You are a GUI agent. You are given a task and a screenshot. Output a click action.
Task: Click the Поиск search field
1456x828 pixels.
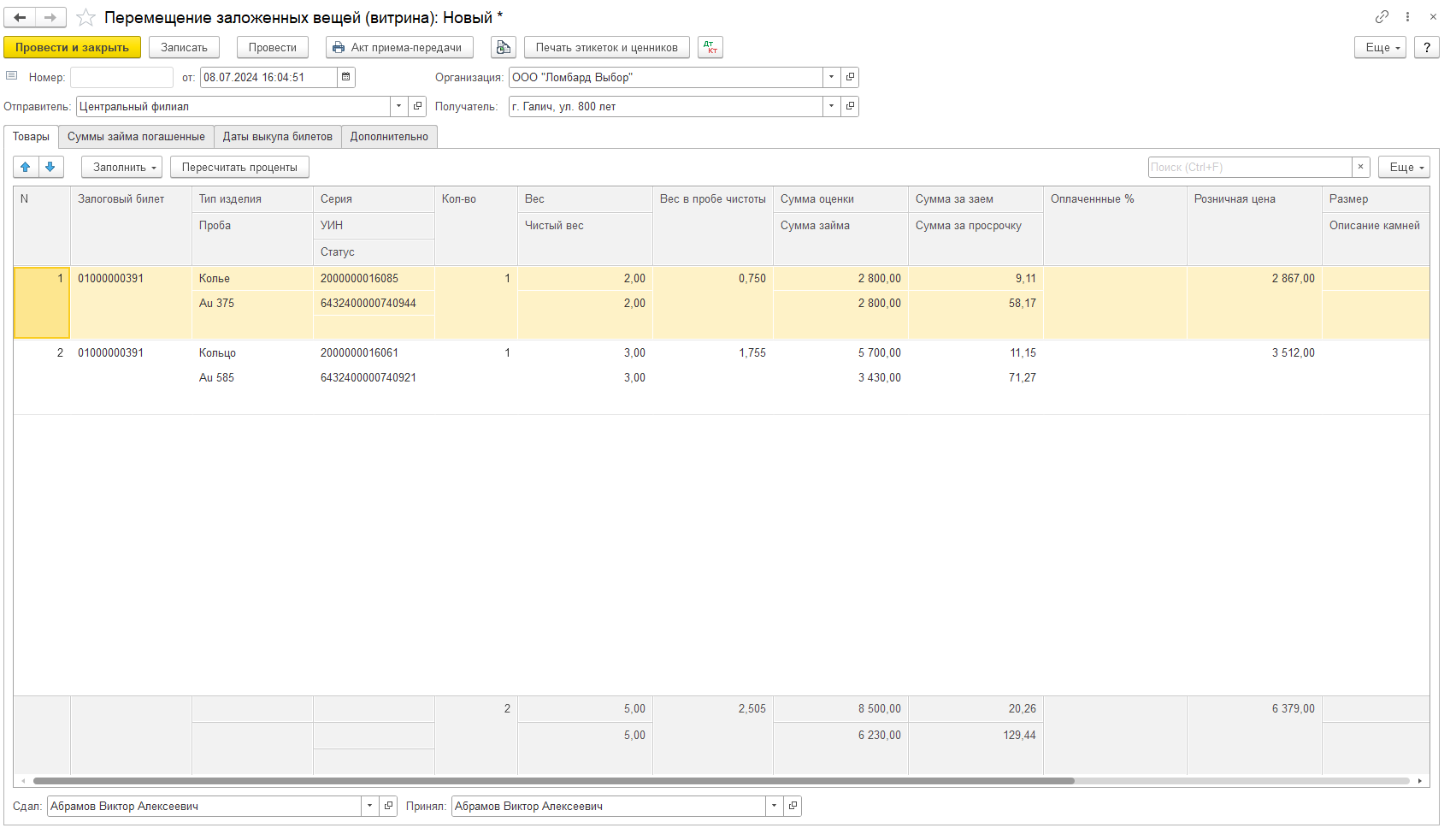coord(1250,167)
